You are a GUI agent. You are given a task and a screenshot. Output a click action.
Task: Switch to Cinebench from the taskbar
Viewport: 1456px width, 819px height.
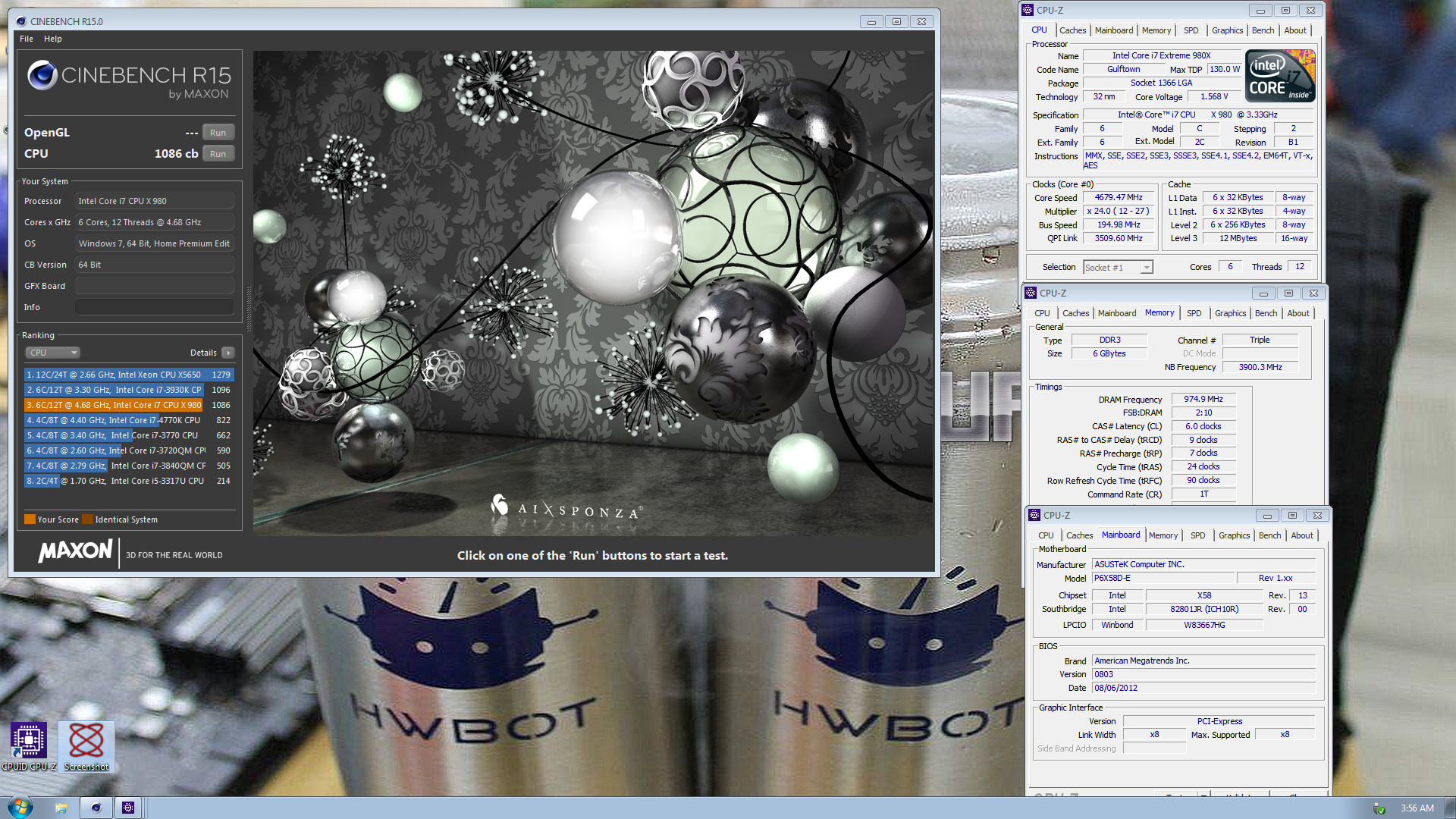tap(96, 808)
